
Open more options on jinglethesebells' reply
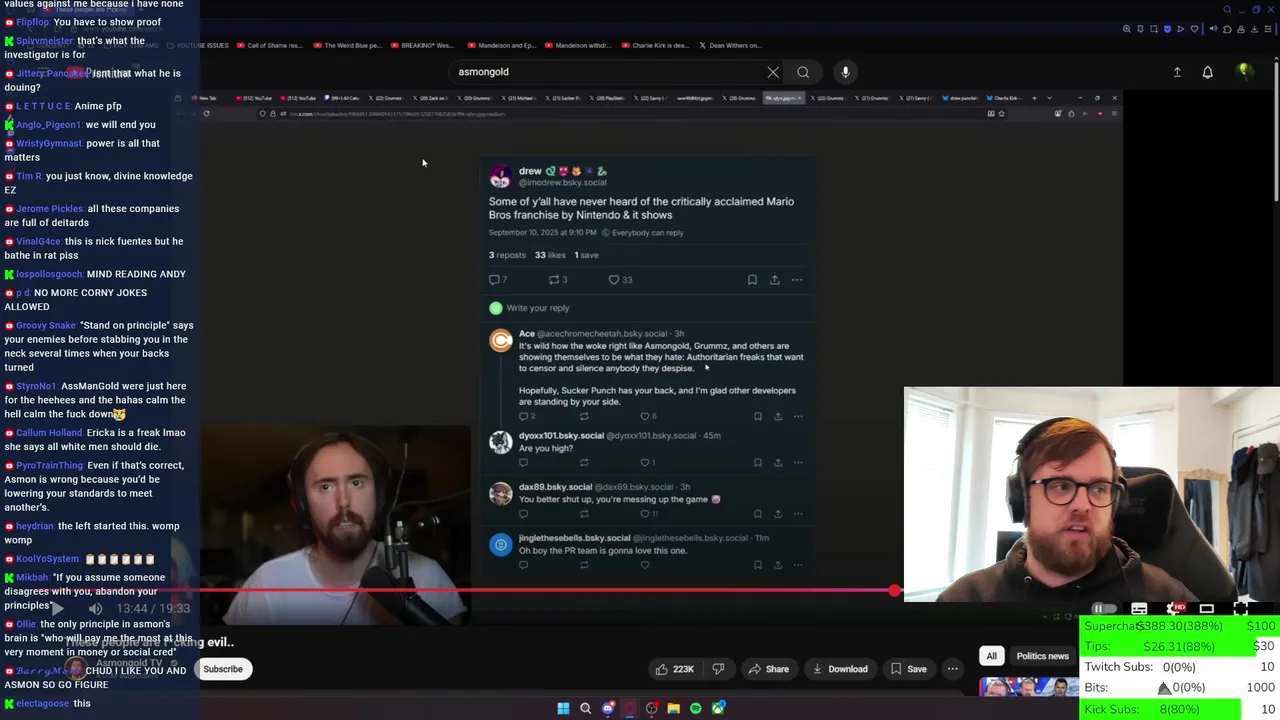797,565
